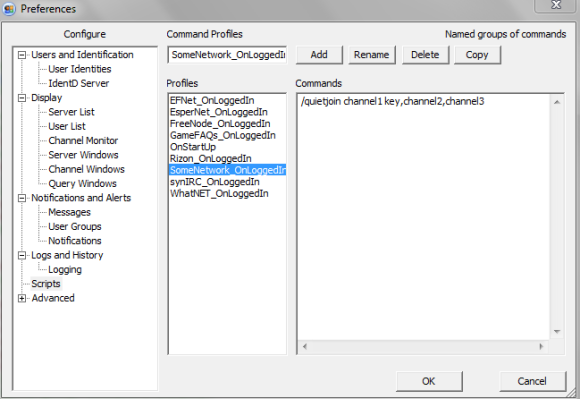Select WhatNET_OnLoggedIn profile
This screenshot has height=399, width=580.
pos(227,194)
